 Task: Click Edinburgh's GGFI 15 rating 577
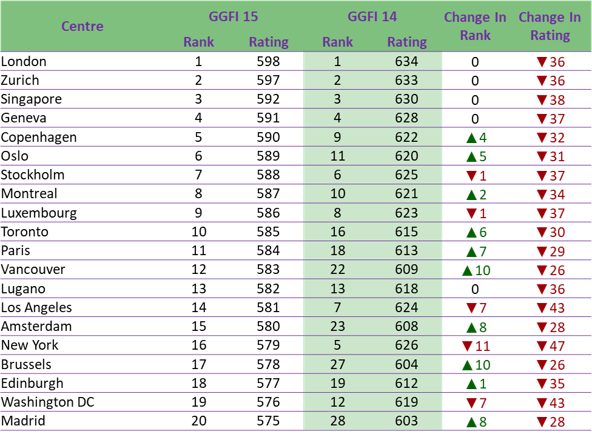268,383
